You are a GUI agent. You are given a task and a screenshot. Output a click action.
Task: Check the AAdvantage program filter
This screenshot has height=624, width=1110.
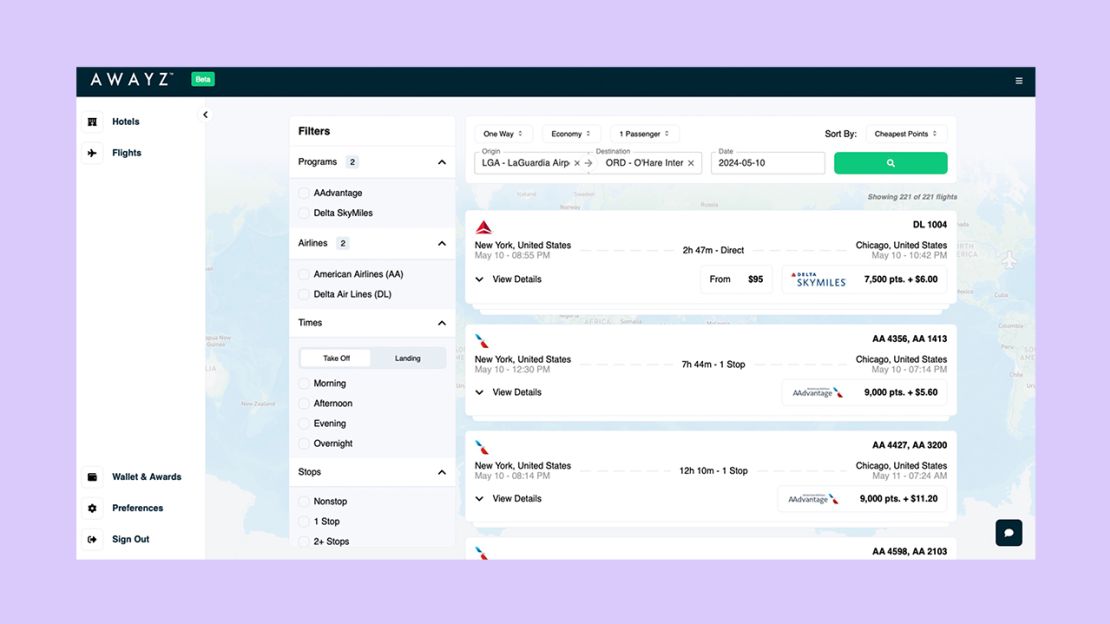[304, 193]
